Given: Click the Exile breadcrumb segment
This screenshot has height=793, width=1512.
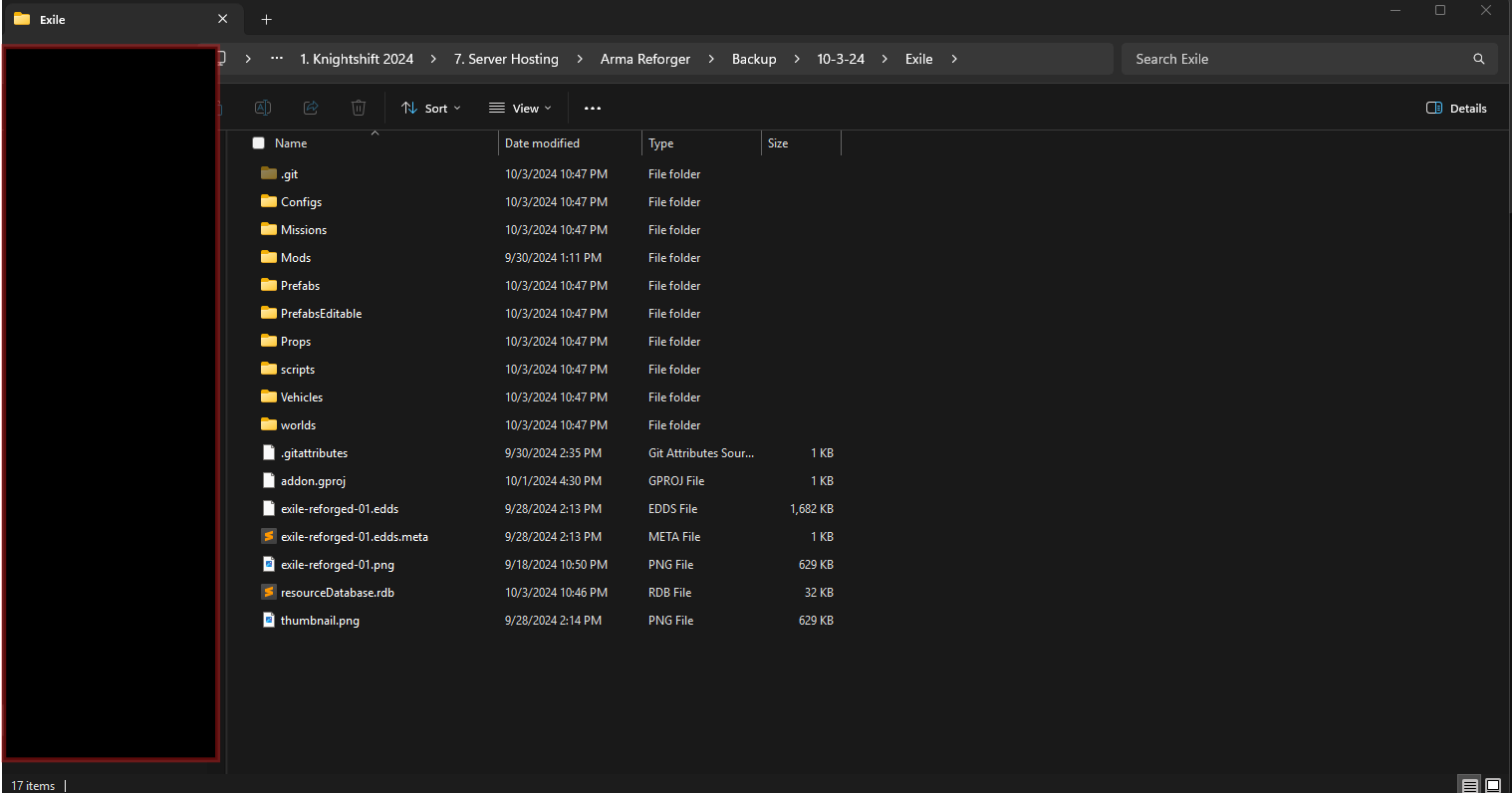Looking at the screenshot, I should click(x=918, y=59).
